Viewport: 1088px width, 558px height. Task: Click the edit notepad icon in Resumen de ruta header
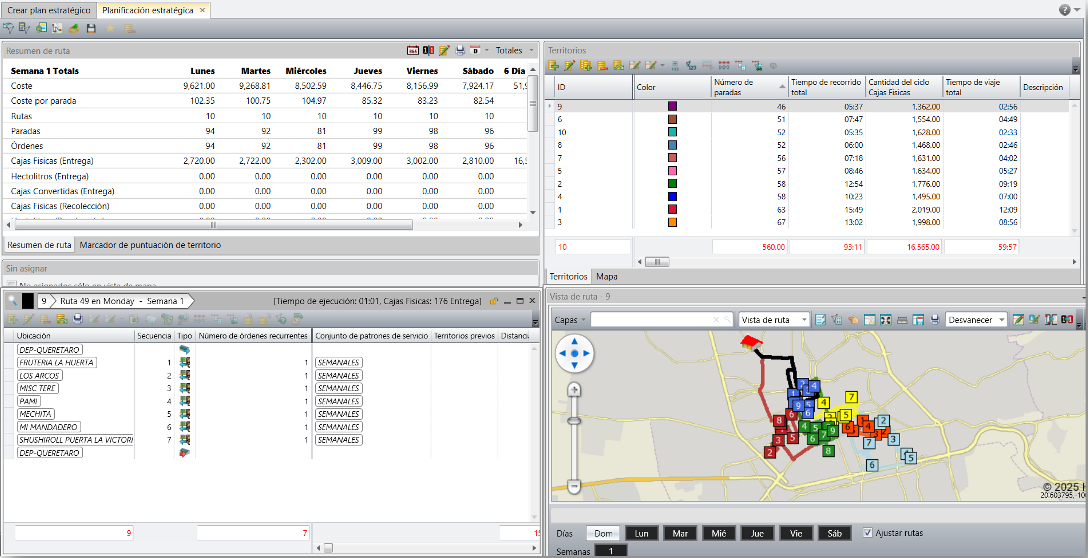click(x=444, y=51)
